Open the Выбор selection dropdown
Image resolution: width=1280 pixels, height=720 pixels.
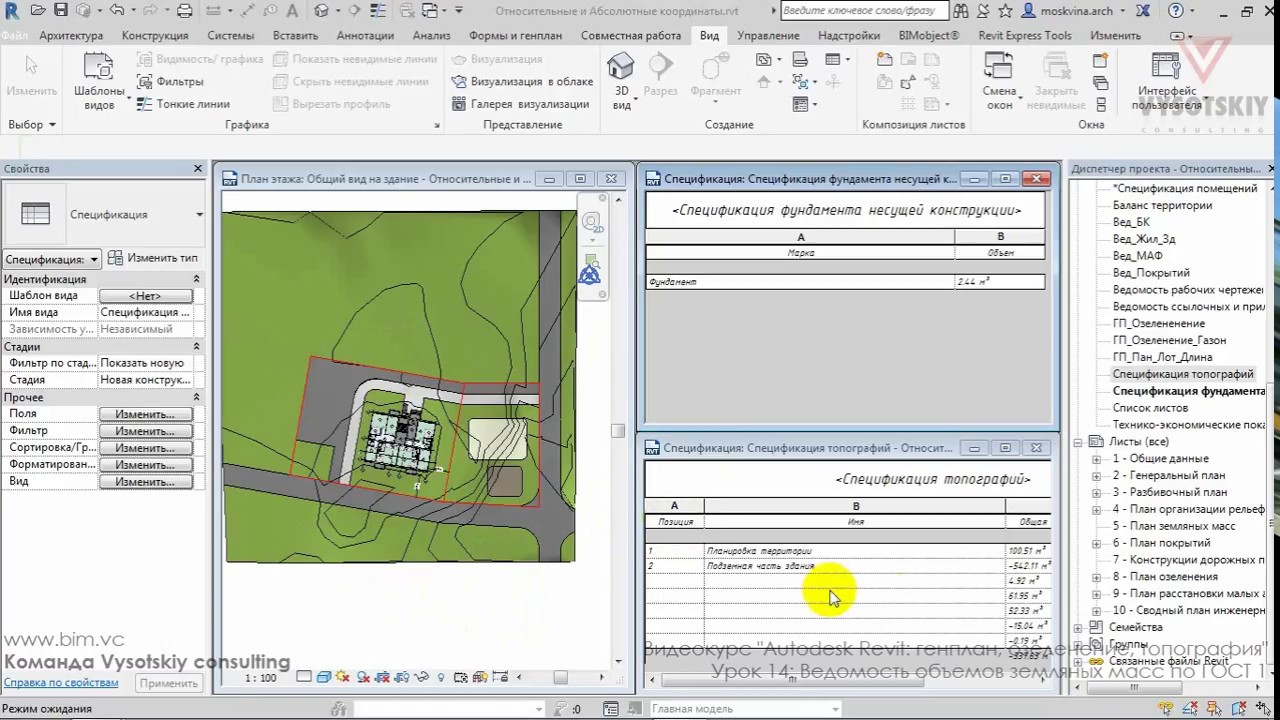(32, 125)
